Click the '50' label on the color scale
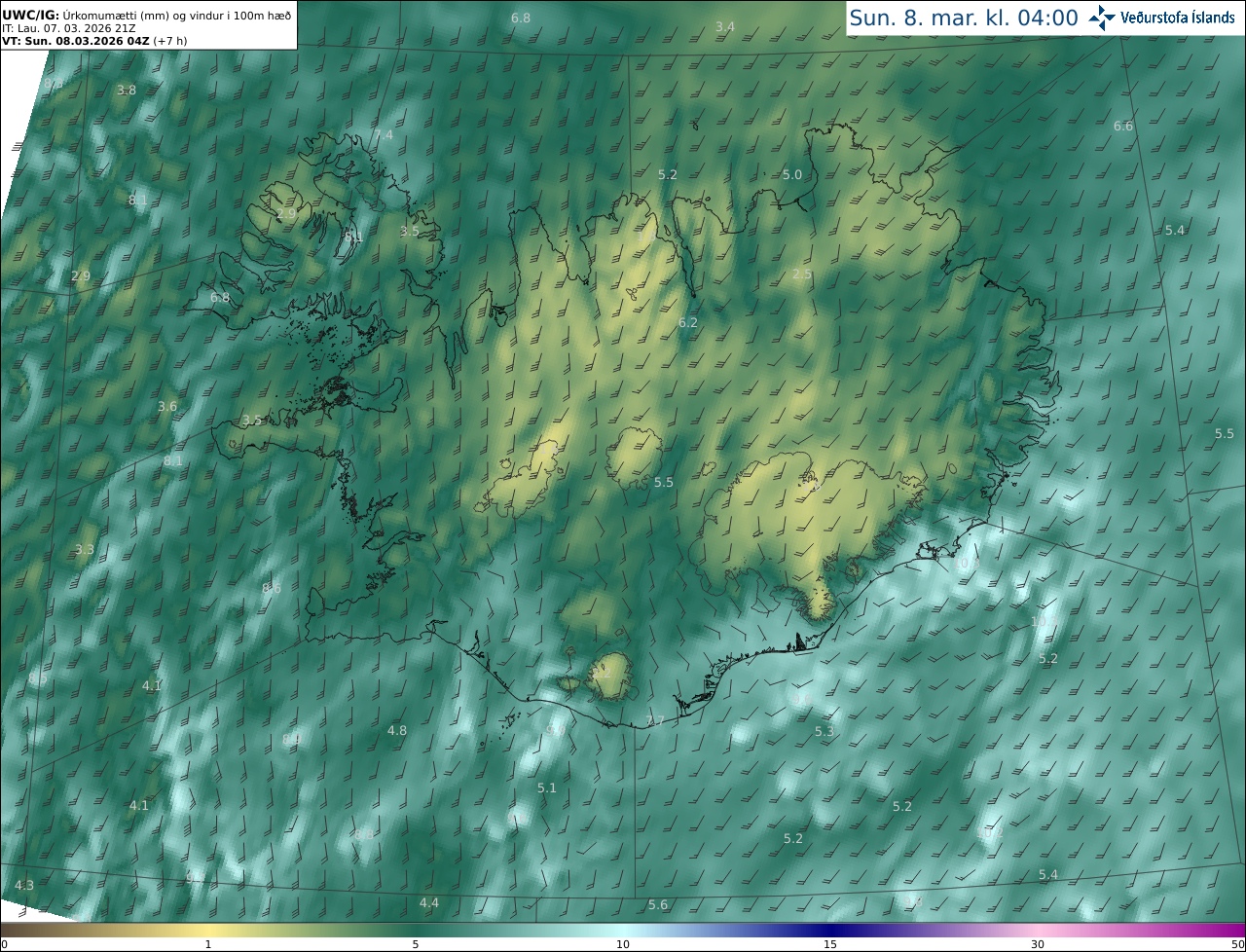The image size is (1246, 952). click(x=1237, y=944)
